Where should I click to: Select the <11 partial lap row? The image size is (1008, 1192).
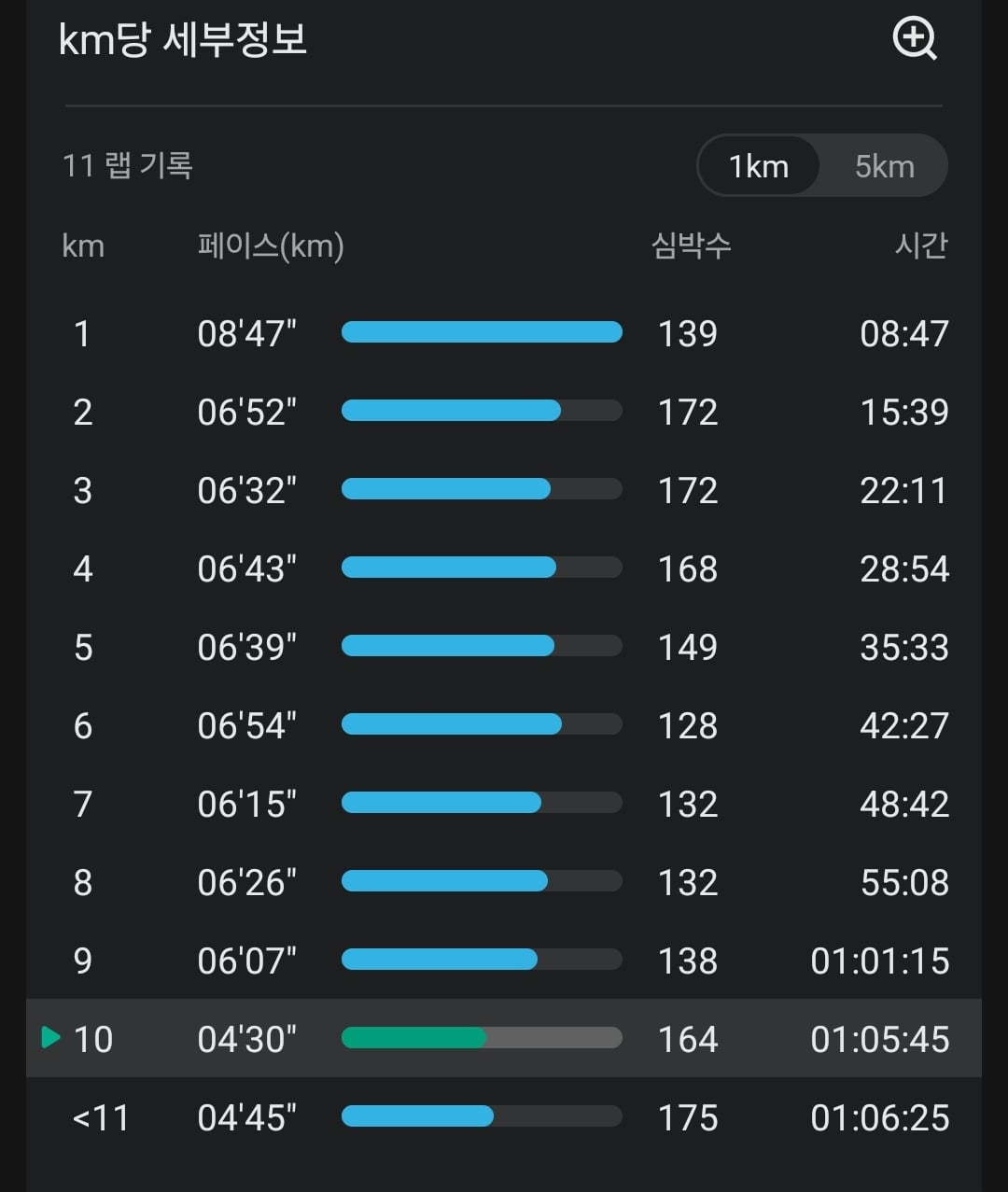[x=504, y=1117]
